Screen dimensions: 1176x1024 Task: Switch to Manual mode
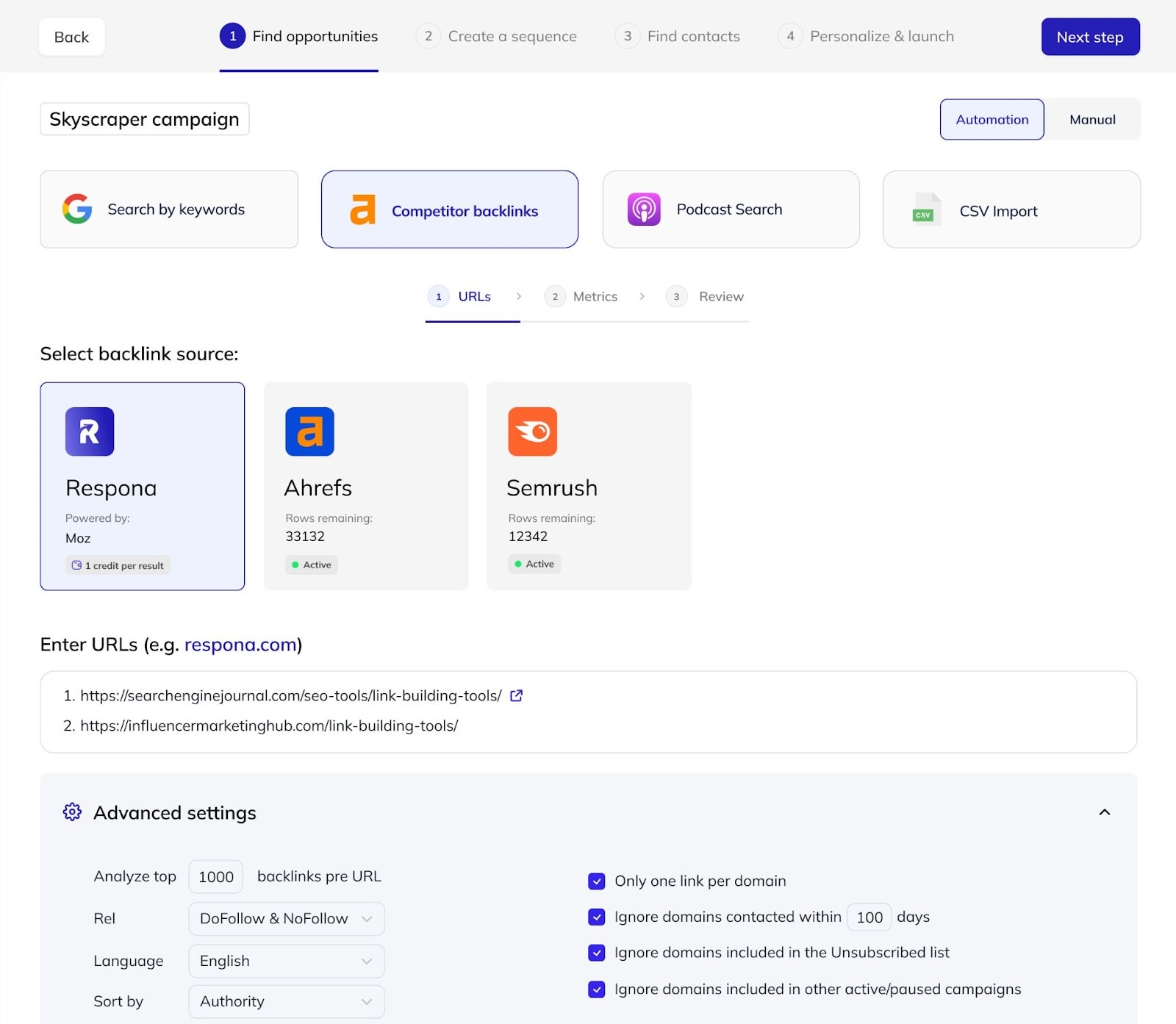[x=1092, y=119]
